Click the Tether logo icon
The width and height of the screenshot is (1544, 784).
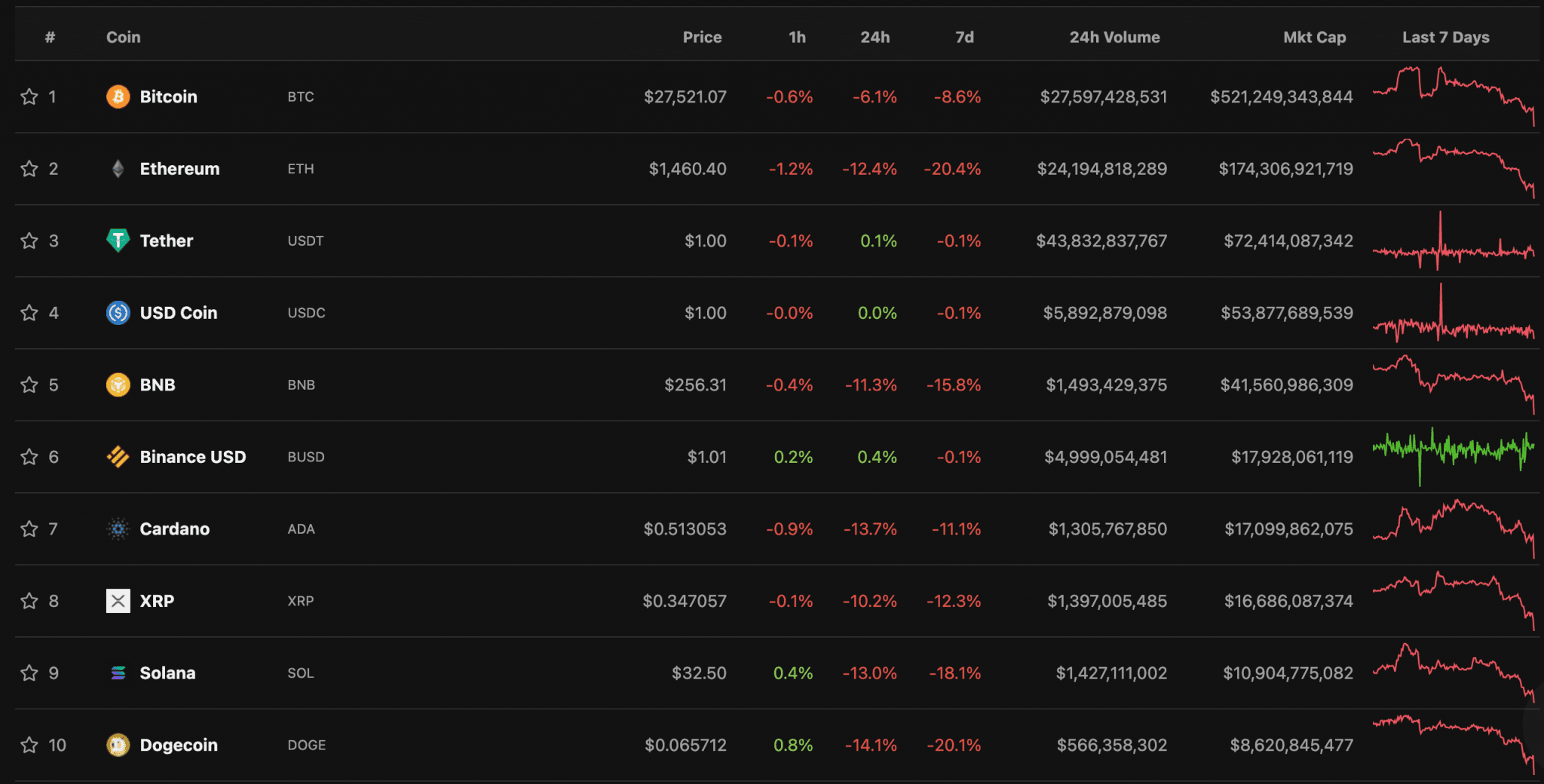pos(118,240)
